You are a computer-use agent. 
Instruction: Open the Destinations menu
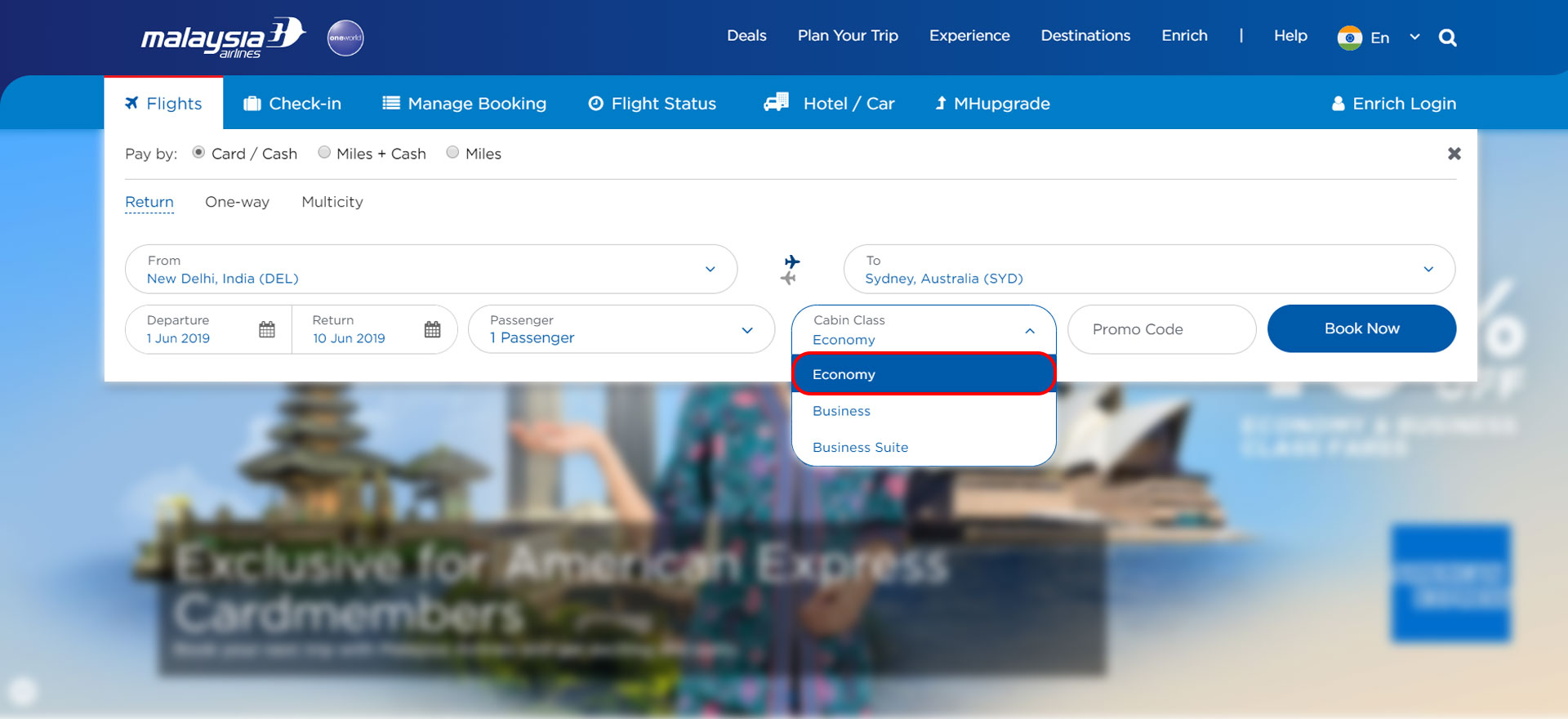point(1085,35)
